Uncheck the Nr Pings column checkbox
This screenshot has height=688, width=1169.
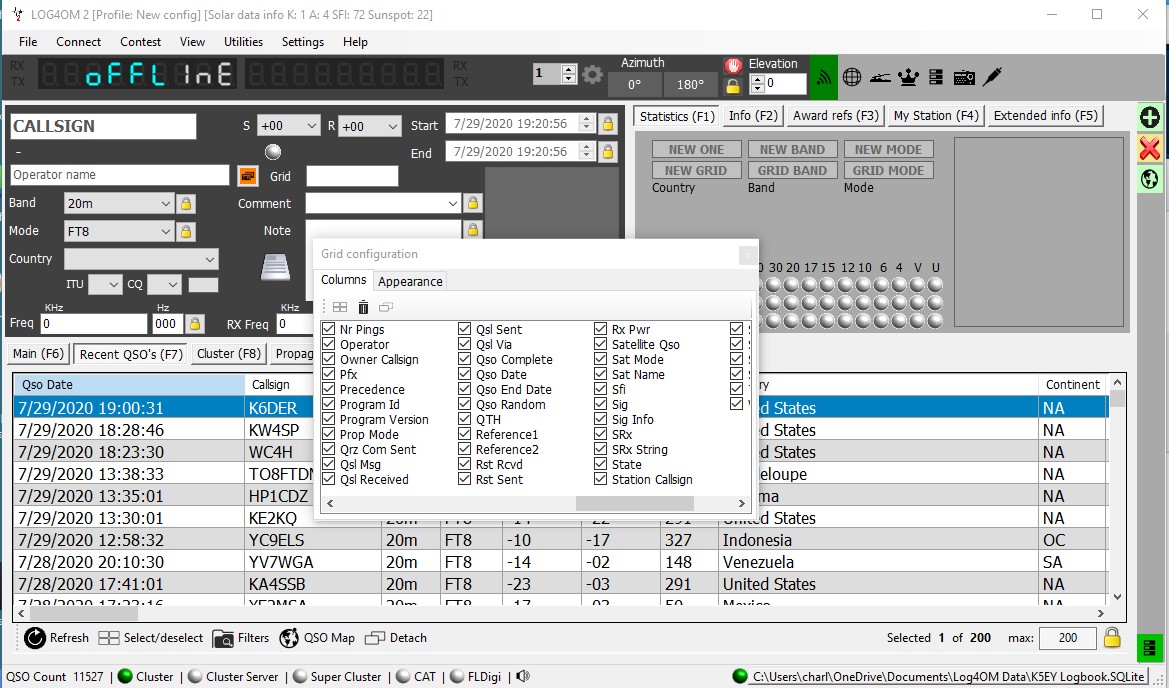[329, 329]
